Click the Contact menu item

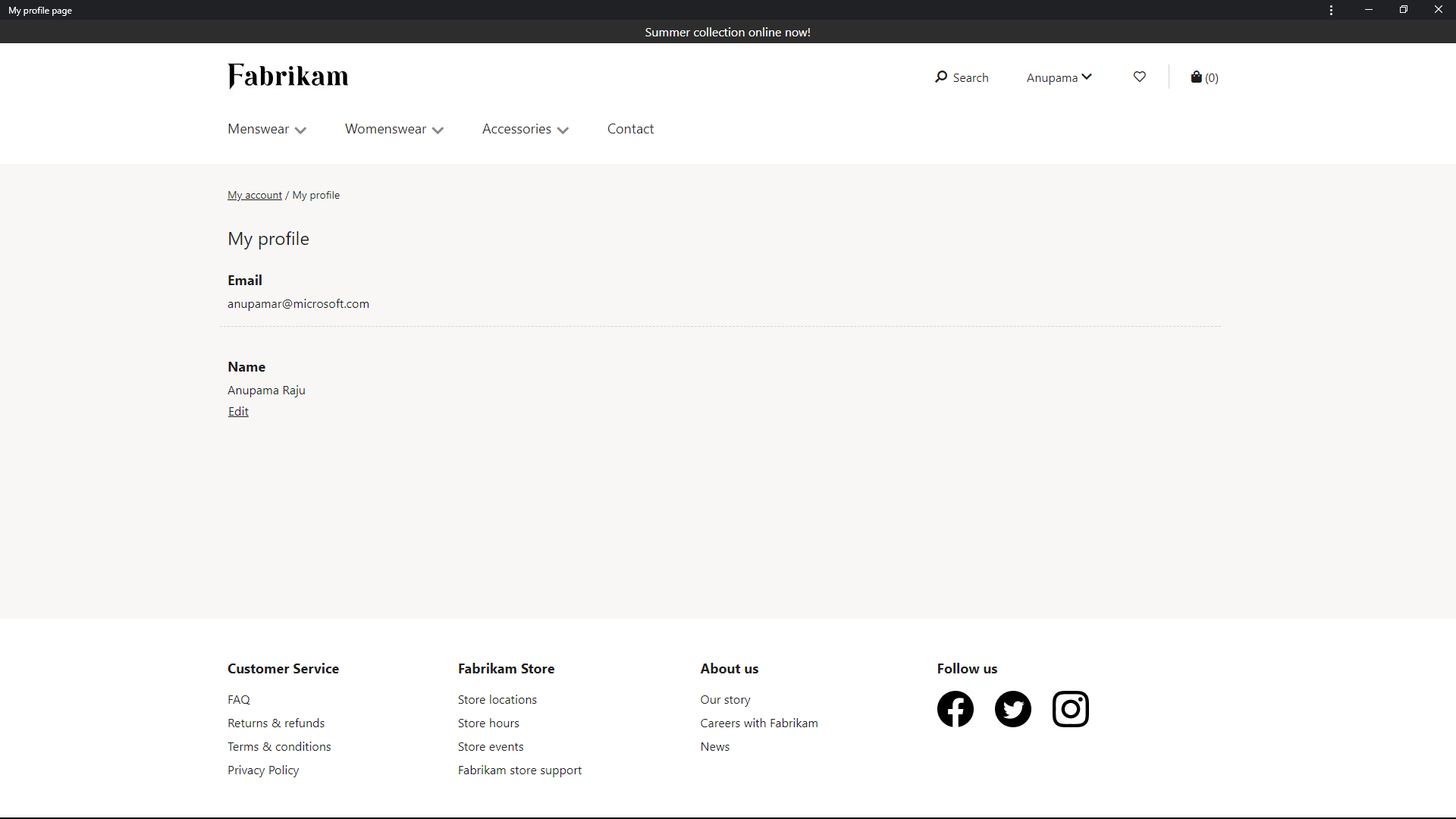[x=630, y=128]
